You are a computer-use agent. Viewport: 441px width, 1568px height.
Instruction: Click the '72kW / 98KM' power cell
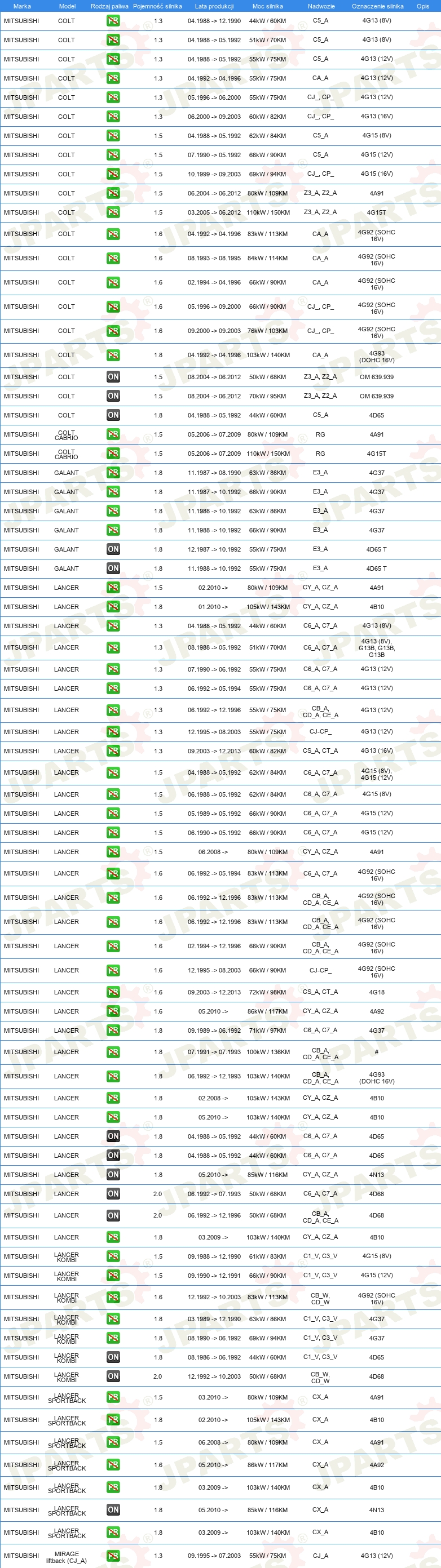point(267,992)
